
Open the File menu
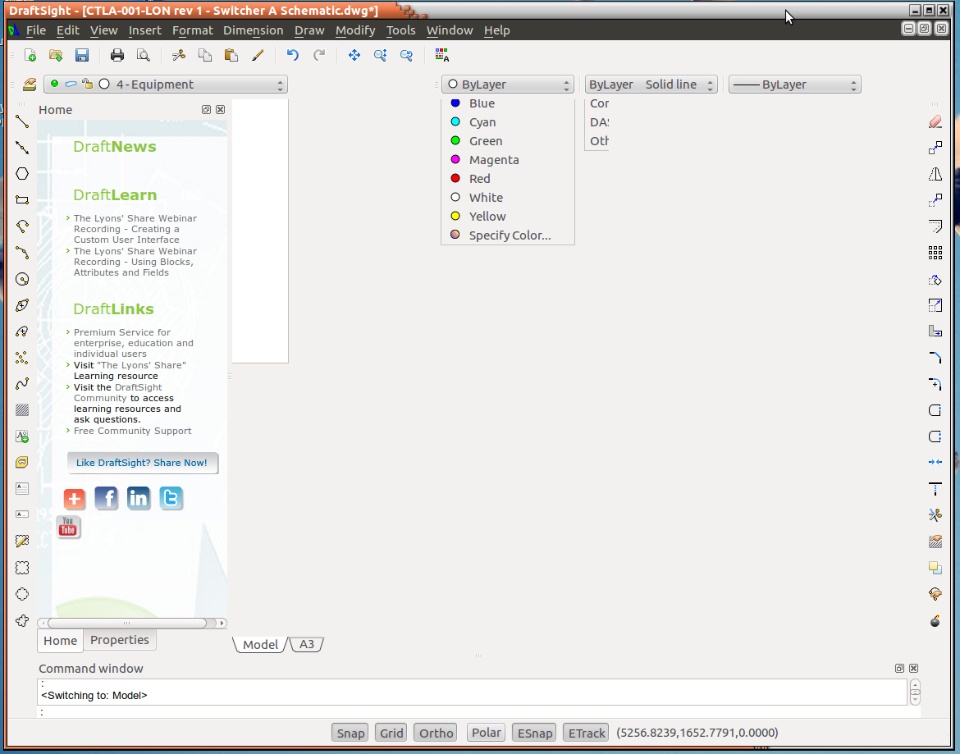coord(36,30)
